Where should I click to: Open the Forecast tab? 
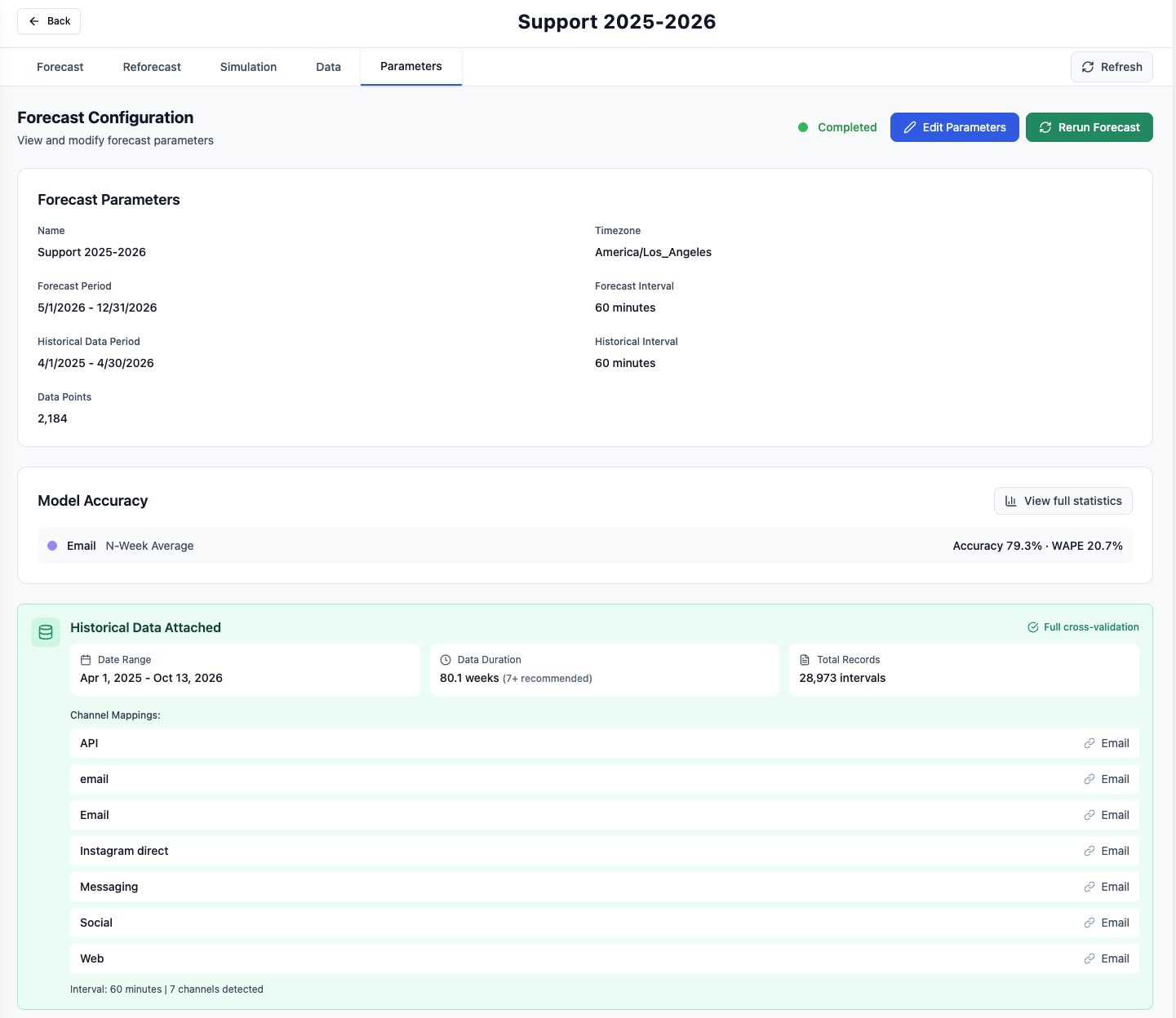coord(60,67)
